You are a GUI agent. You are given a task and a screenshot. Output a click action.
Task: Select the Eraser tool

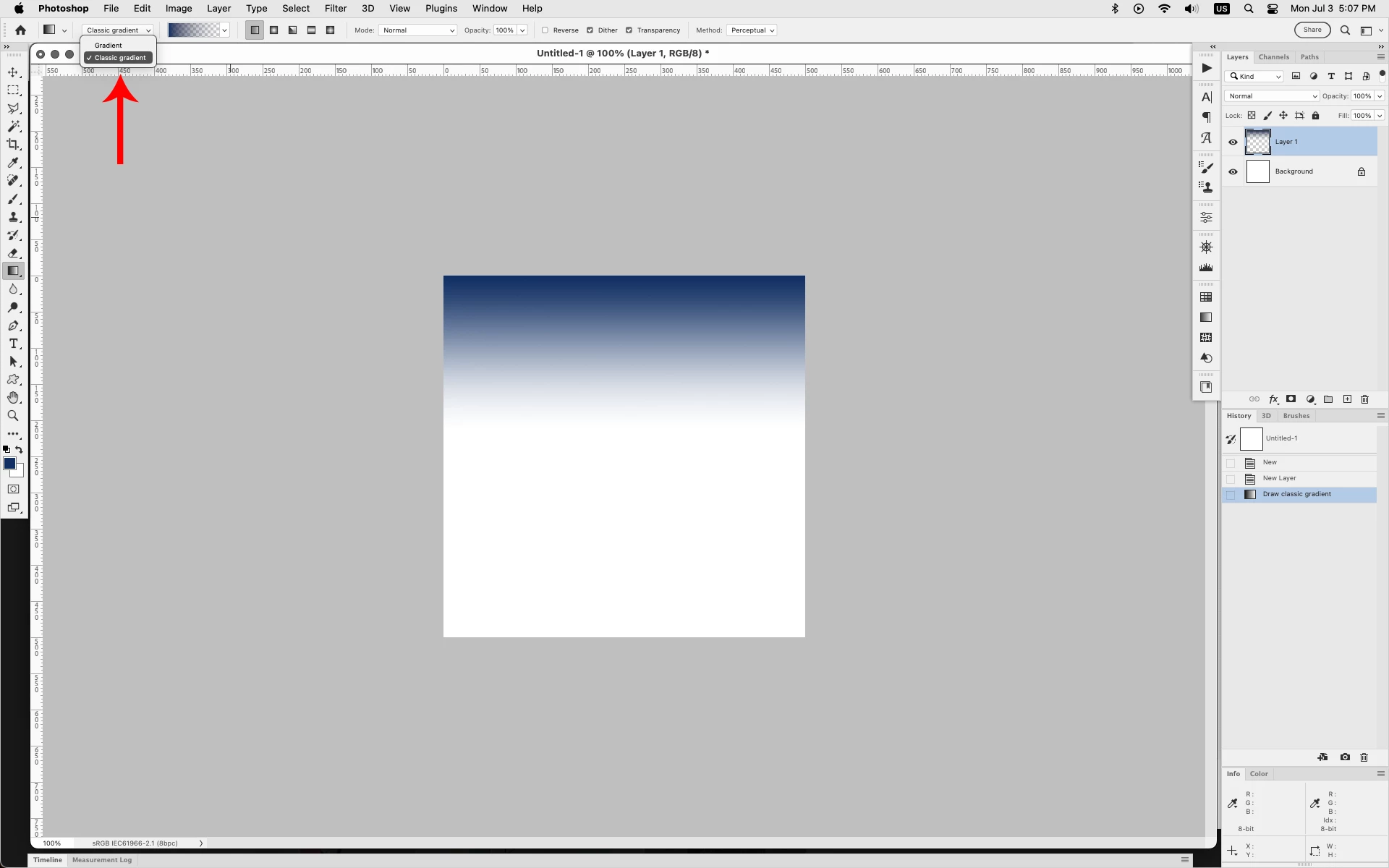13,253
